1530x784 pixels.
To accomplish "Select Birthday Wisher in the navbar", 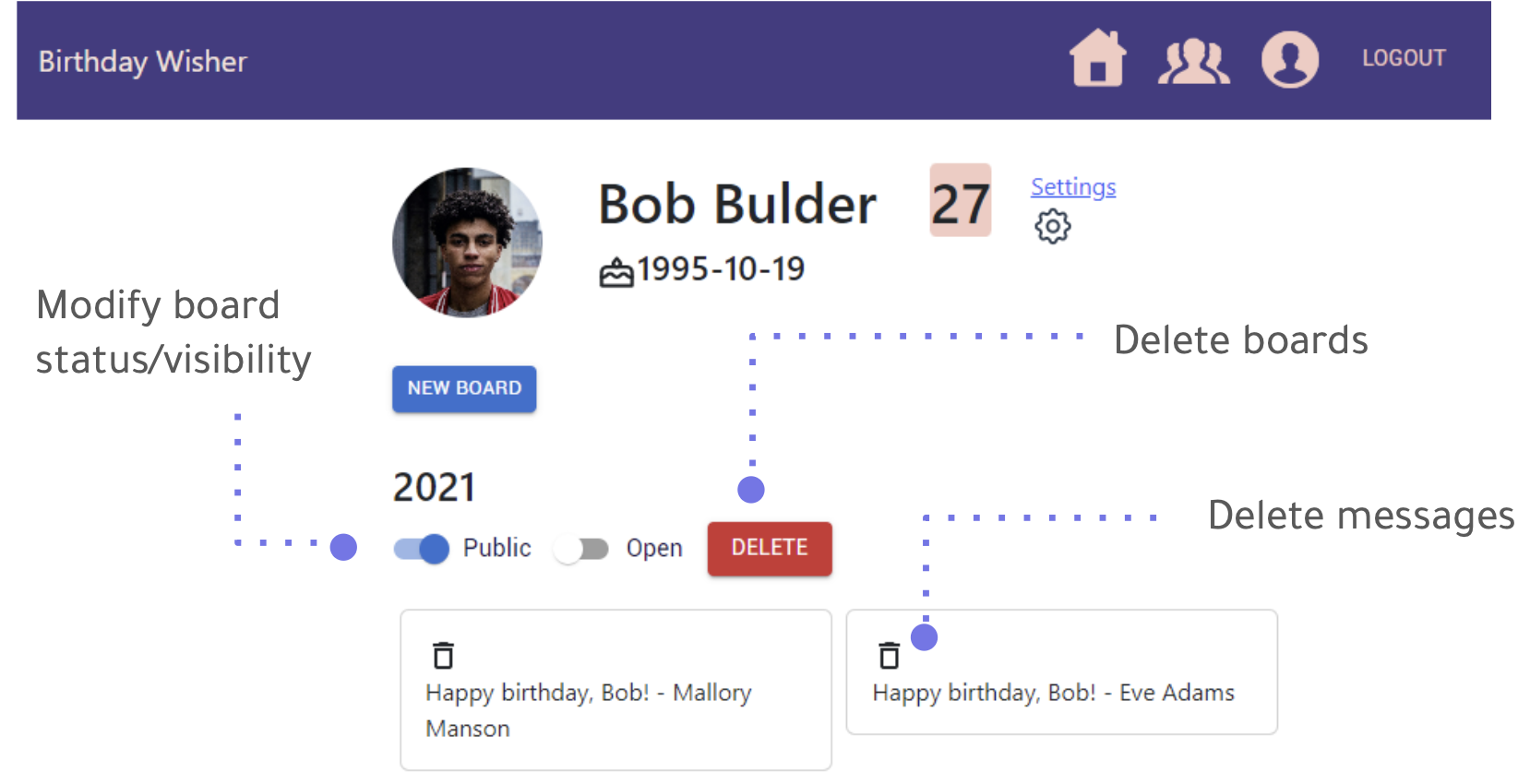I will coord(142,61).
